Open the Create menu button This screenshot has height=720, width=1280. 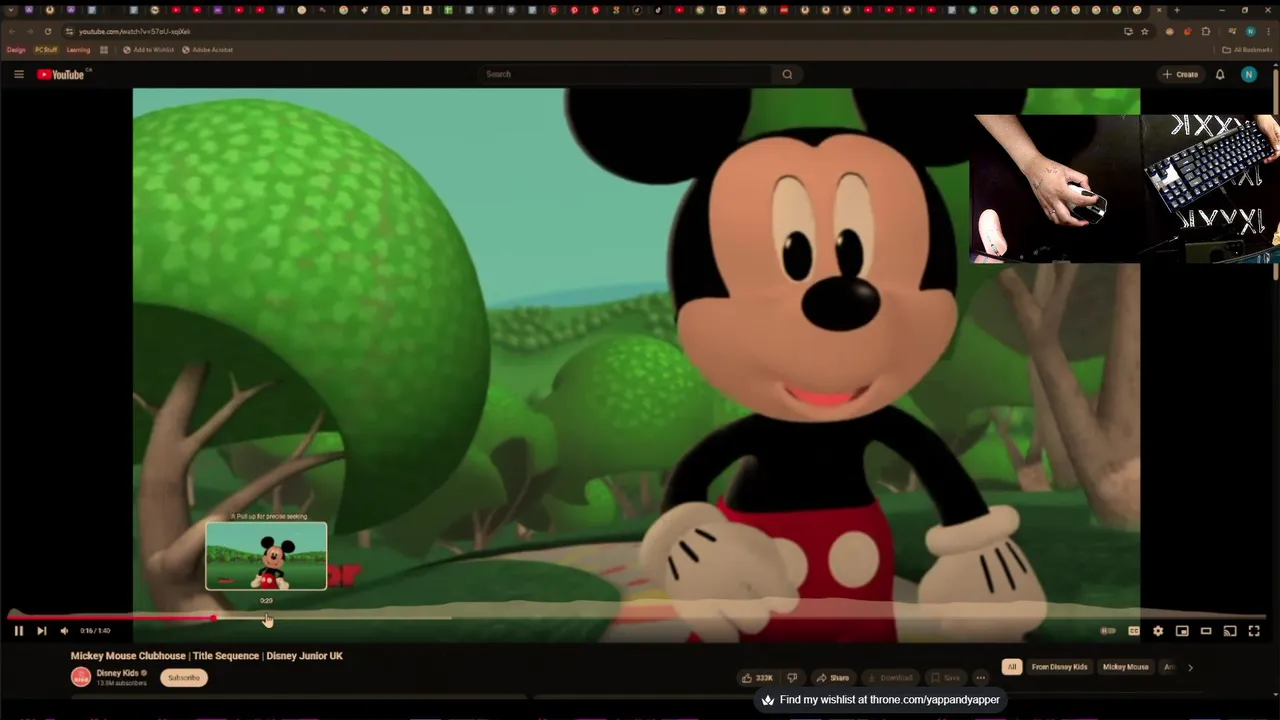coord(1180,74)
